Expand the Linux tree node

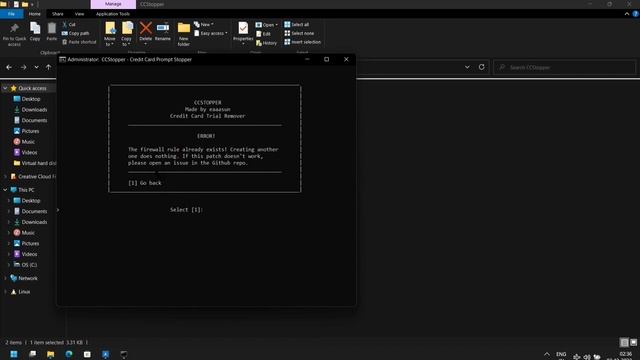pos(5,292)
